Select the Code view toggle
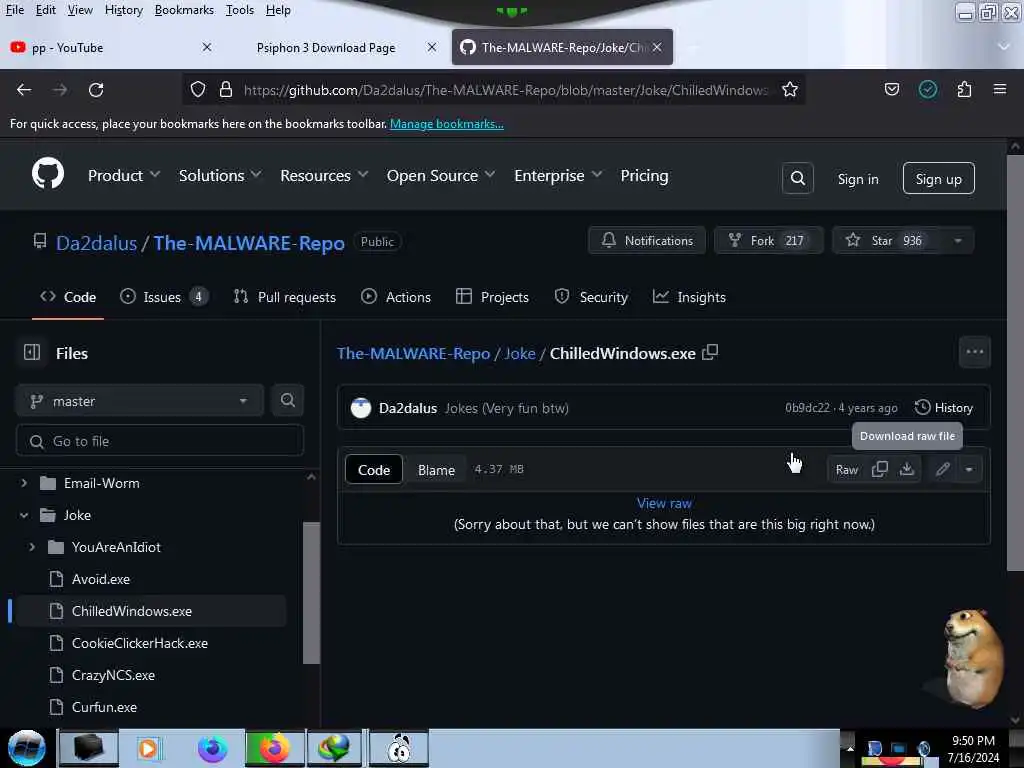The image size is (1024, 768). [374, 470]
